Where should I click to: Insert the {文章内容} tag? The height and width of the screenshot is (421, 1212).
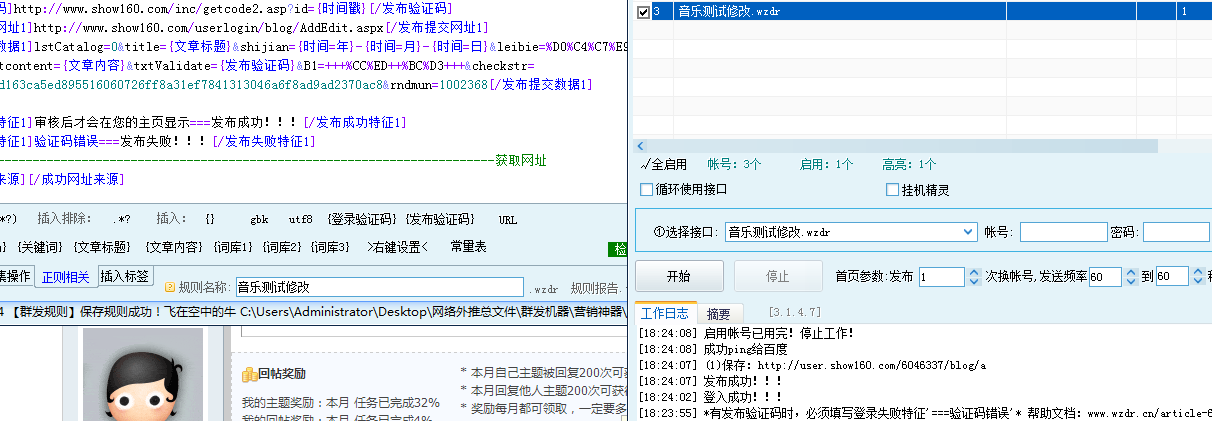[174, 246]
